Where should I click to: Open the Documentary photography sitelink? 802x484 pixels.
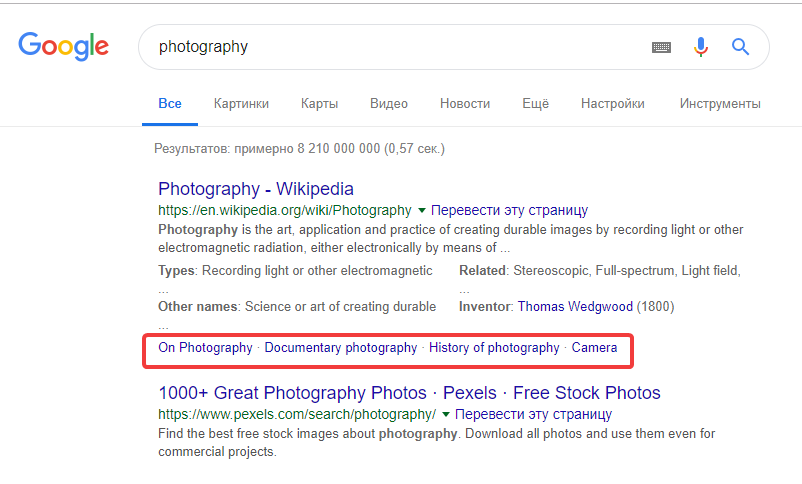341,347
